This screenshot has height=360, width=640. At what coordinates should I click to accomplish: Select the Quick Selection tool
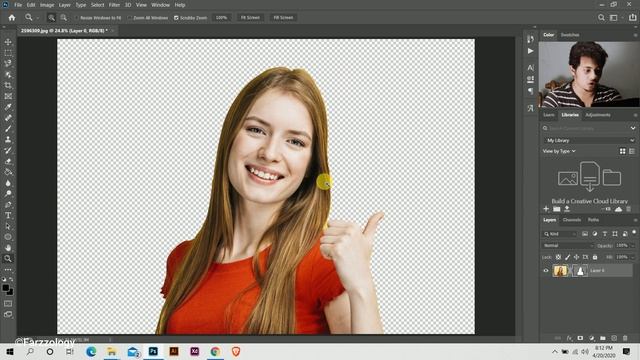click(8, 75)
